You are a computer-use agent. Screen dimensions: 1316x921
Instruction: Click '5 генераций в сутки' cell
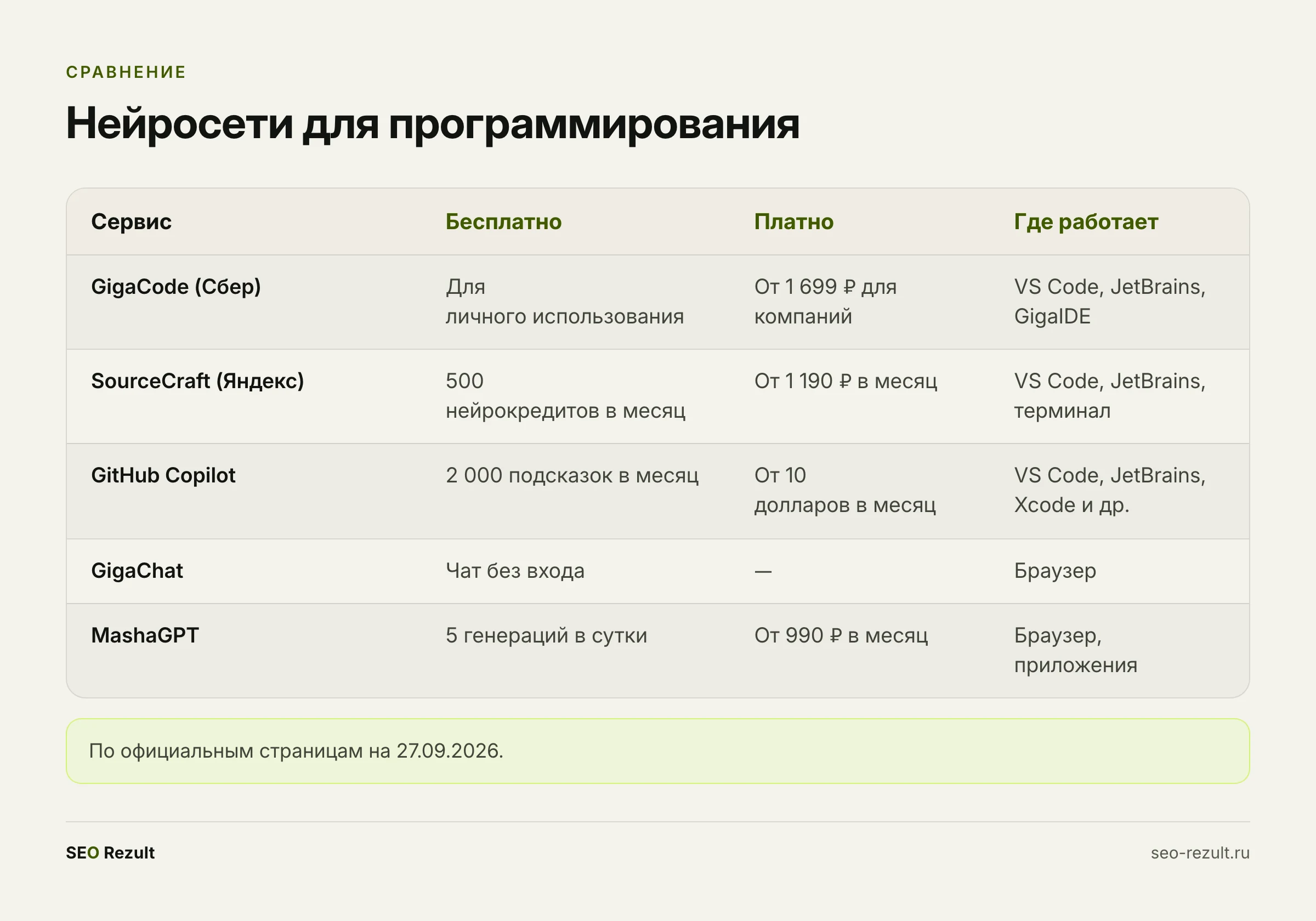tap(546, 635)
